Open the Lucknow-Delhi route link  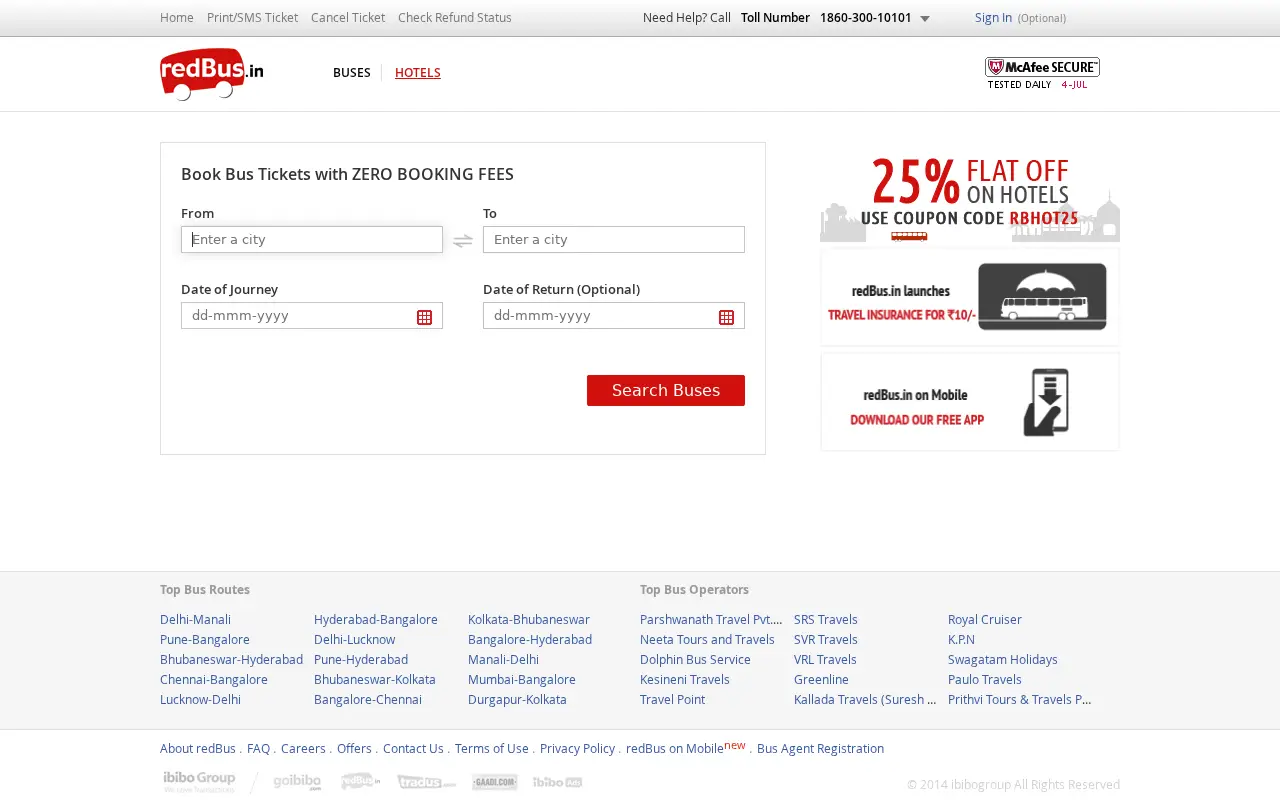coord(200,699)
